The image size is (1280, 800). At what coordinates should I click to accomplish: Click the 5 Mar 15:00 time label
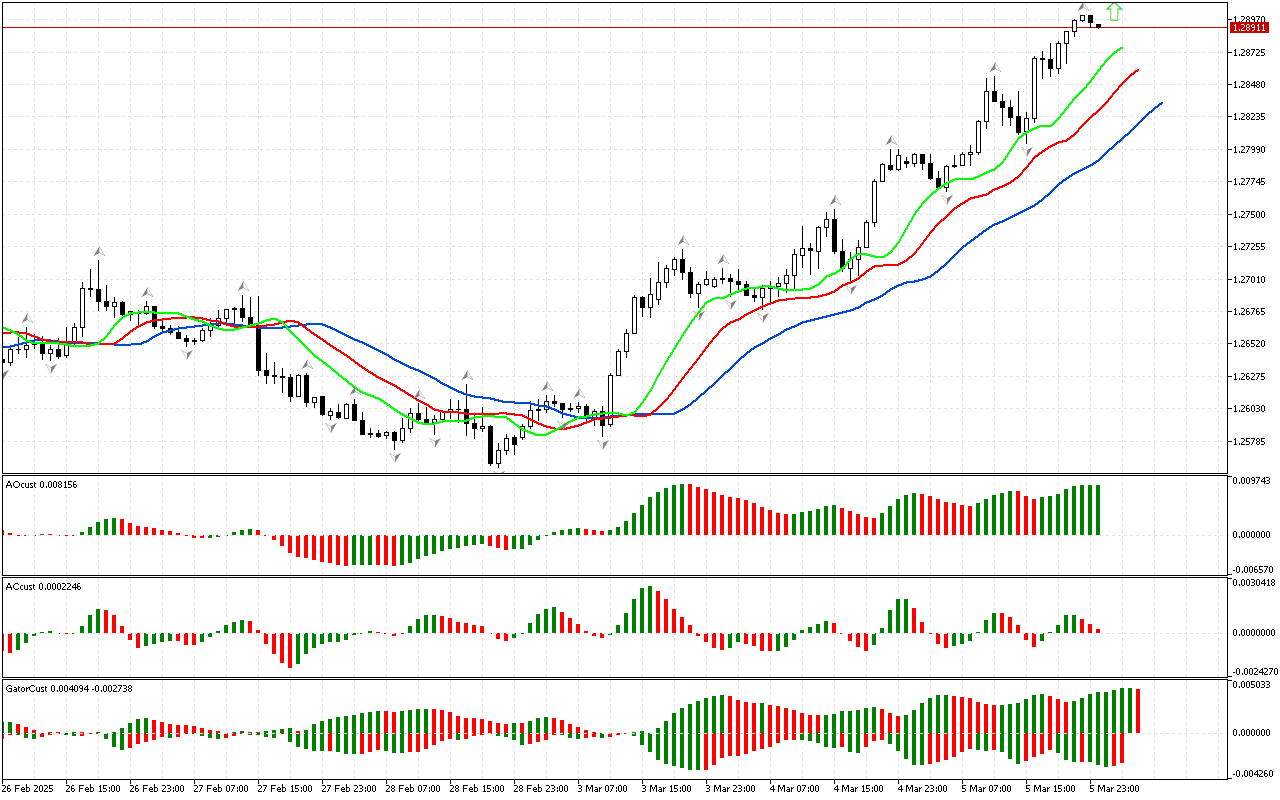coord(1052,789)
